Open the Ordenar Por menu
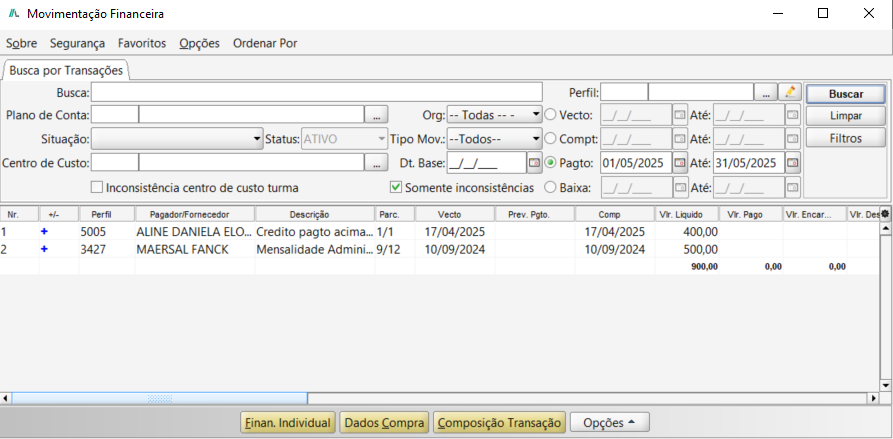 [265, 43]
